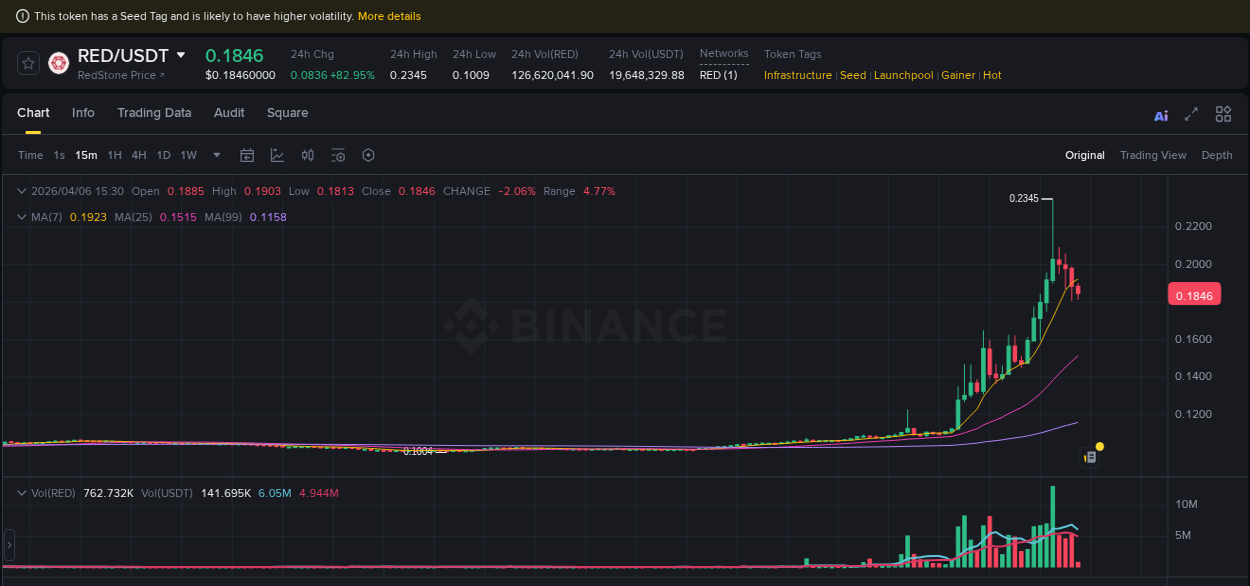Screen dimensions: 1250x586
Task: Open the hexagon chart settings icon
Action: (368, 155)
